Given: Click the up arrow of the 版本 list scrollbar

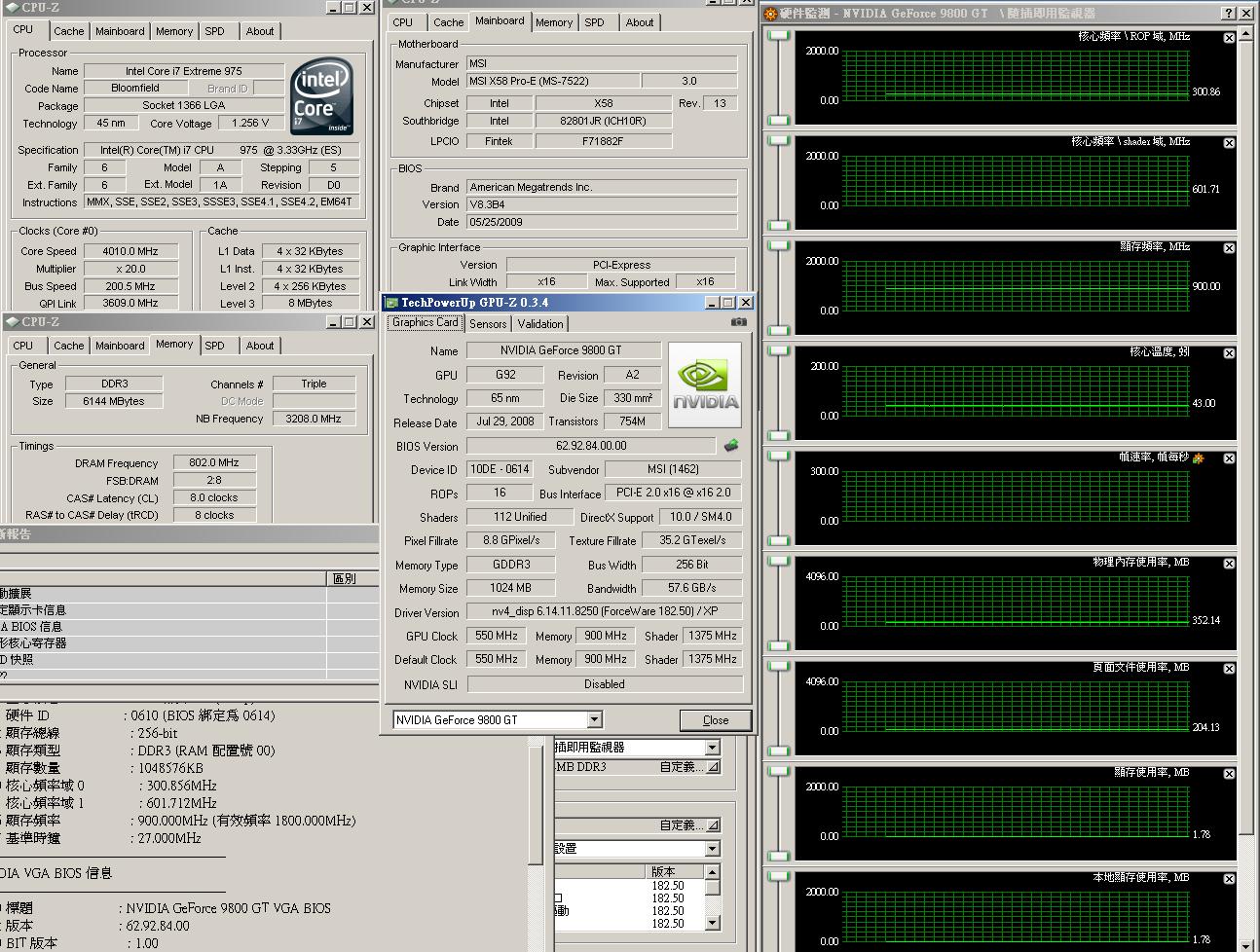Looking at the screenshot, I should coord(713,872).
